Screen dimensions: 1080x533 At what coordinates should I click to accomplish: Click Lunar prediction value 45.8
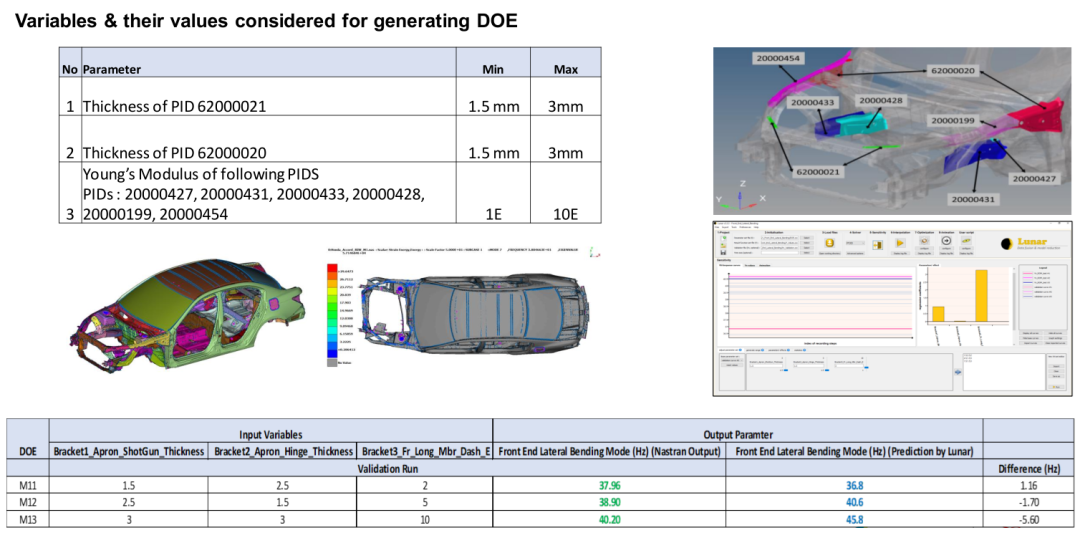pos(855,520)
